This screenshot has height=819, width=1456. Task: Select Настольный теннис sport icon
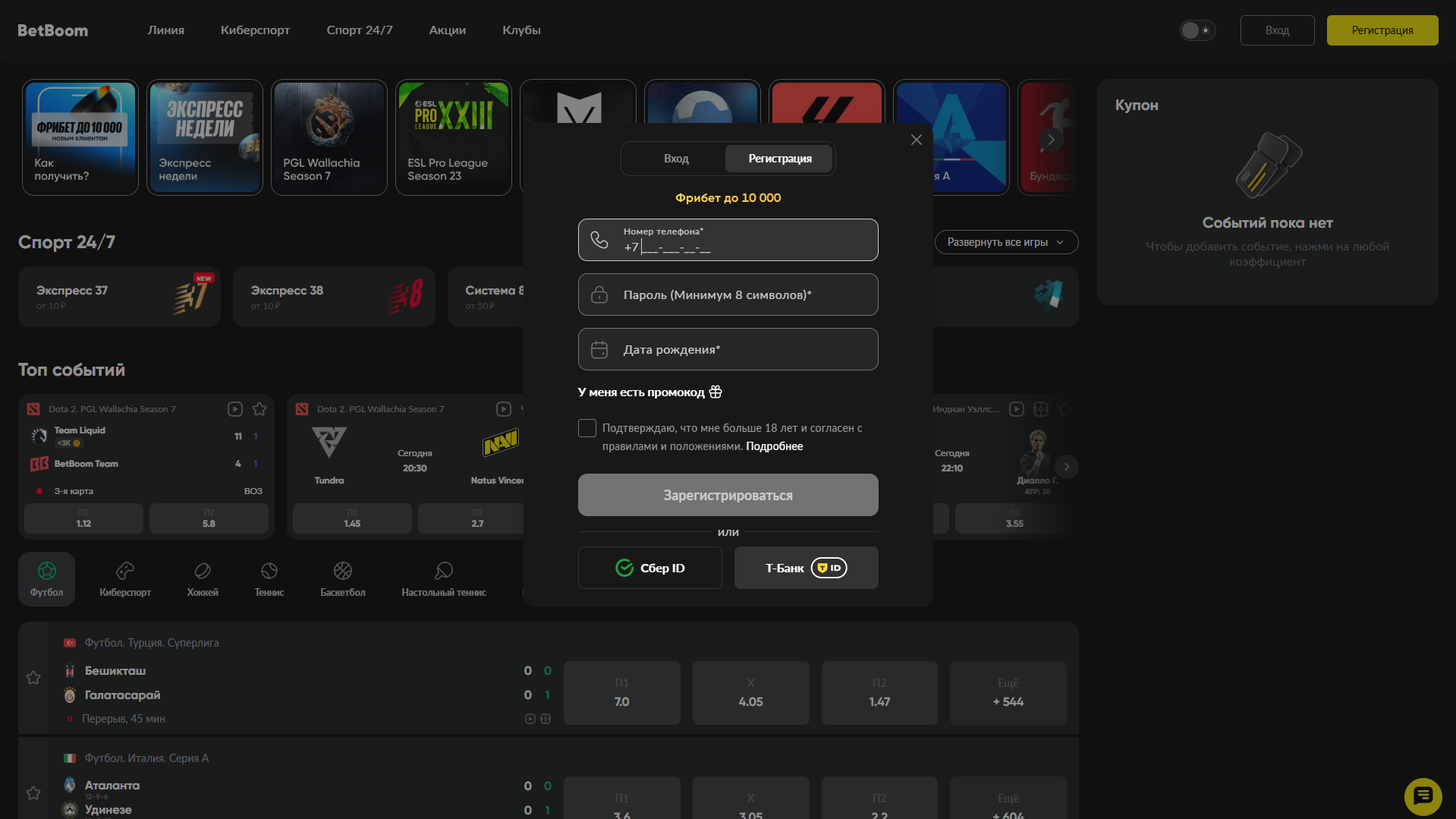tap(444, 579)
